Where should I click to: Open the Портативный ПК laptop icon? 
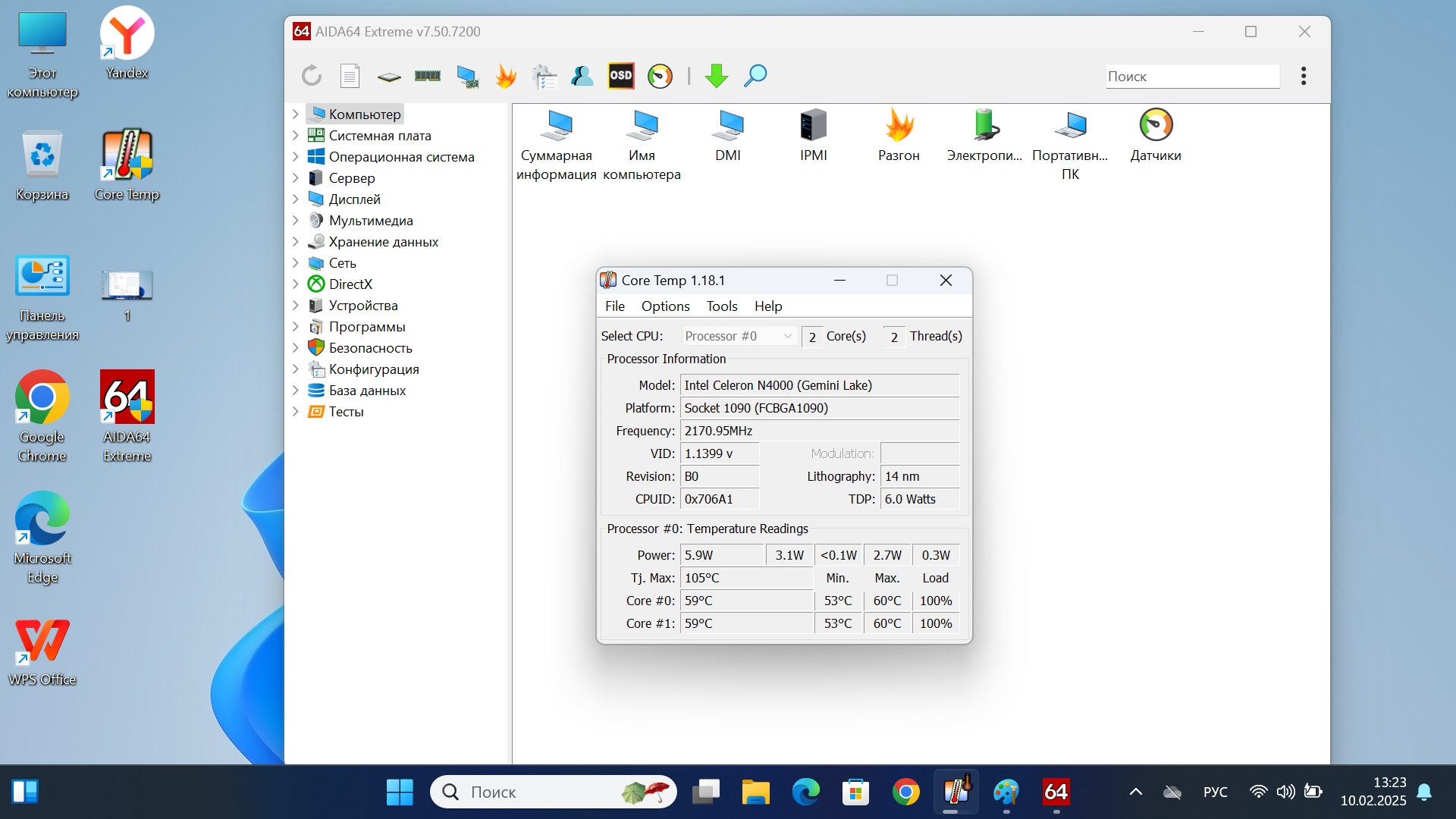click(x=1070, y=145)
